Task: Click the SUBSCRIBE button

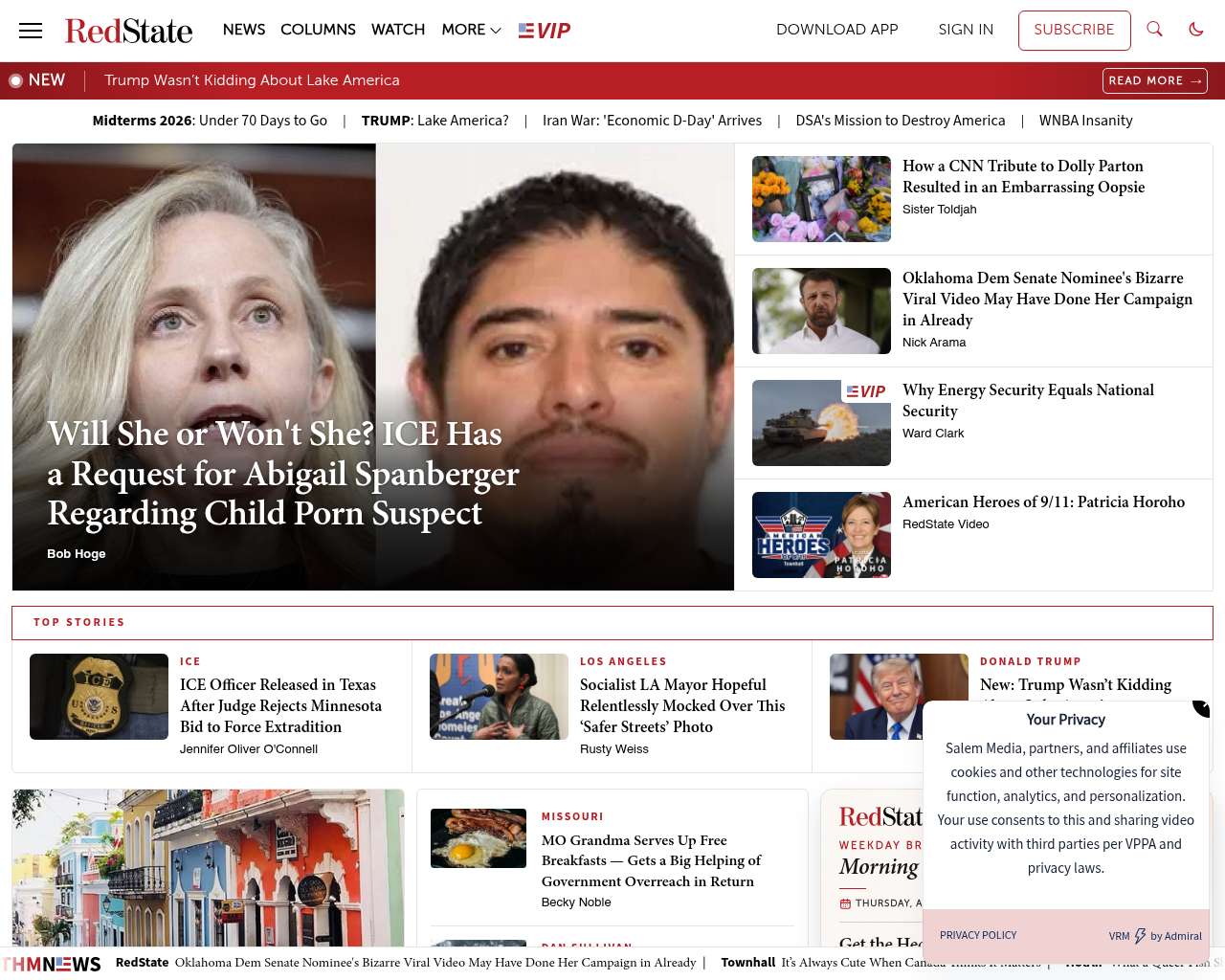Action: pyautogui.click(x=1074, y=31)
